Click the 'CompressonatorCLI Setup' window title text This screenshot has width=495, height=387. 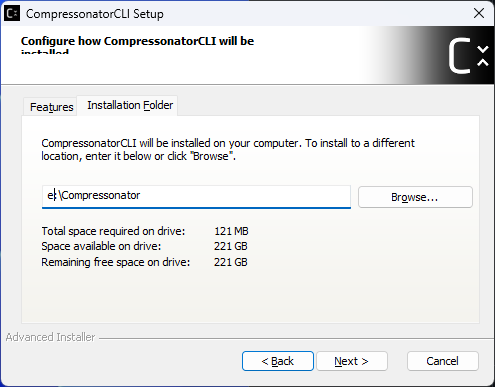[x=95, y=14]
